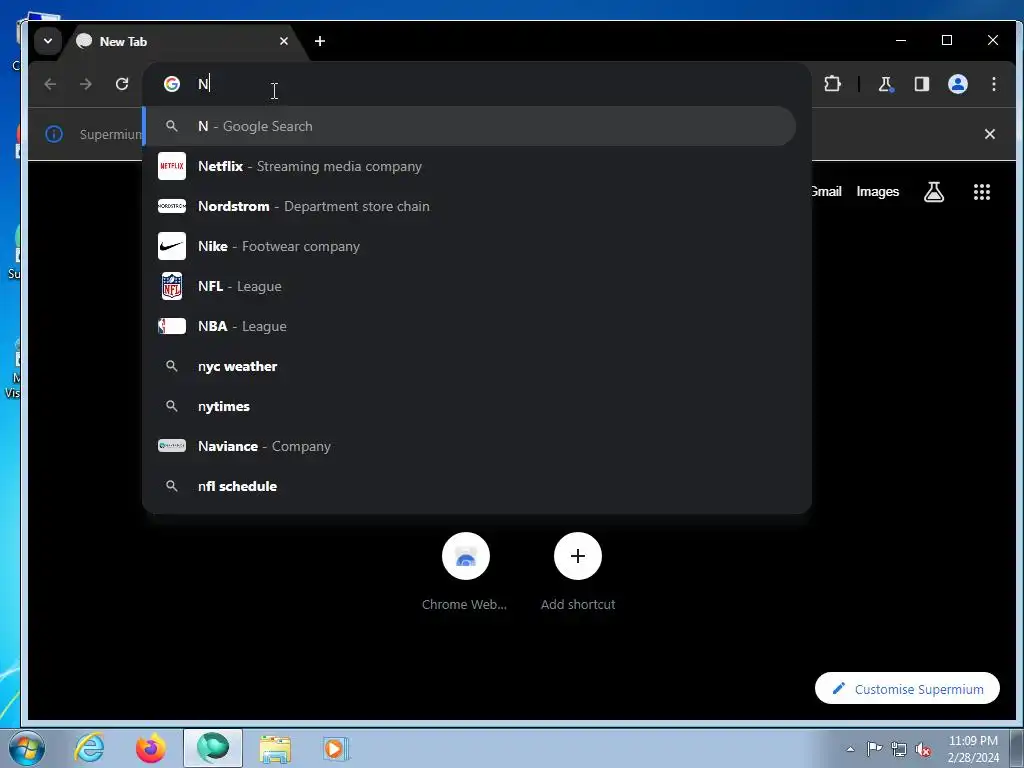
Task: Toggle the side panel icon
Action: 921,84
